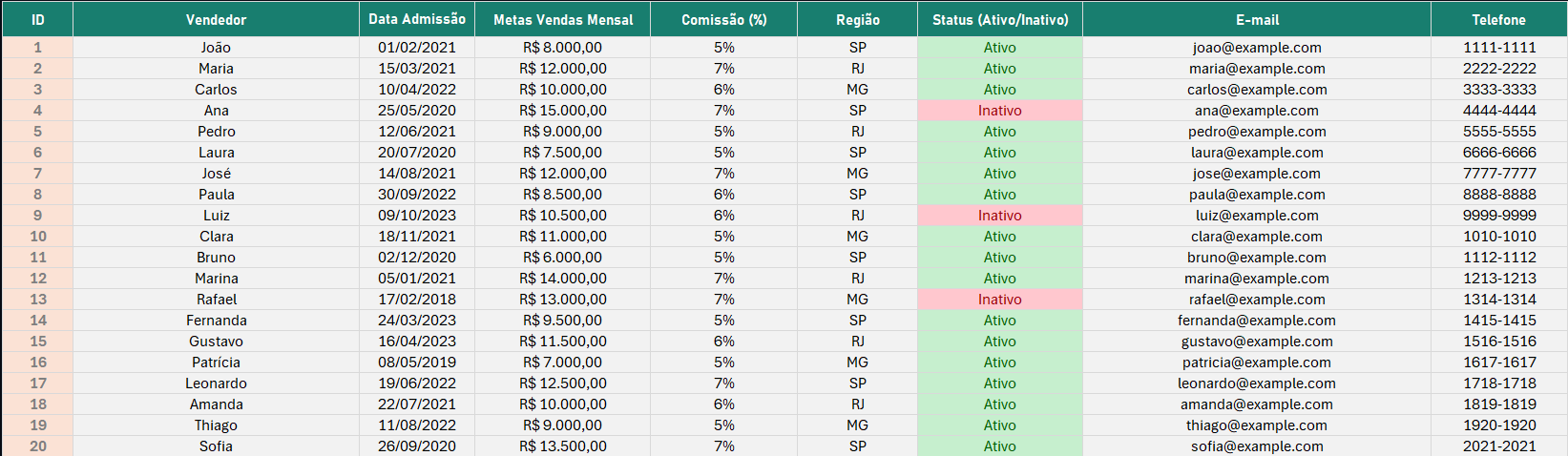Select the R$ 15.000,00 sales goal cell

tap(563, 111)
